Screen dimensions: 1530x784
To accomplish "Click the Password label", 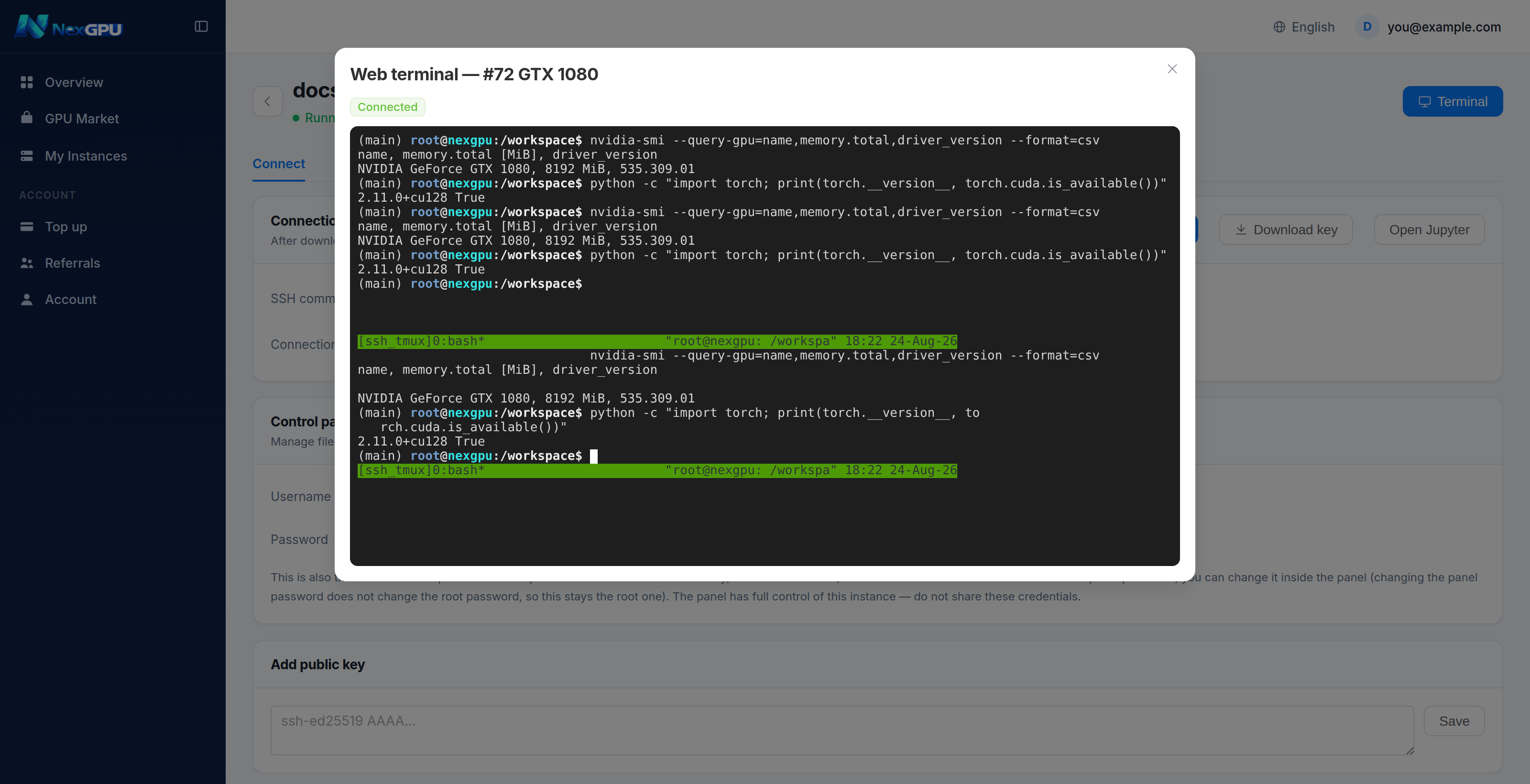I will (x=299, y=540).
